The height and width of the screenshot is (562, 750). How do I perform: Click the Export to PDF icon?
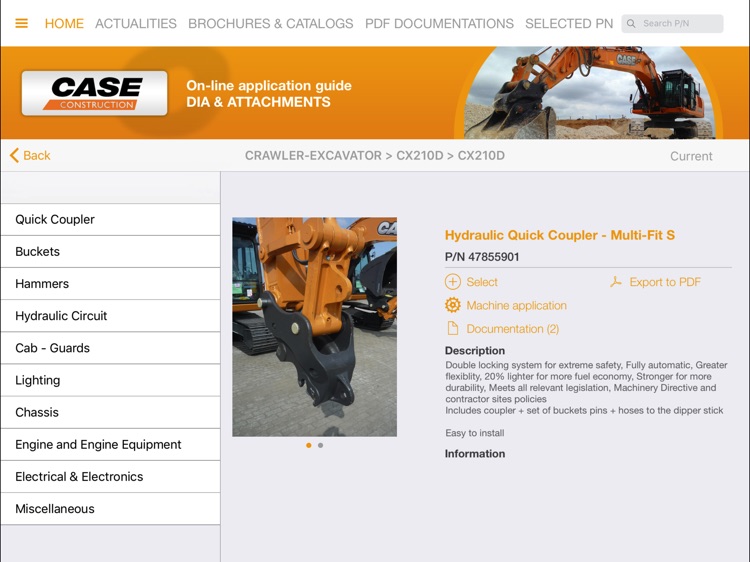click(616, 282)
